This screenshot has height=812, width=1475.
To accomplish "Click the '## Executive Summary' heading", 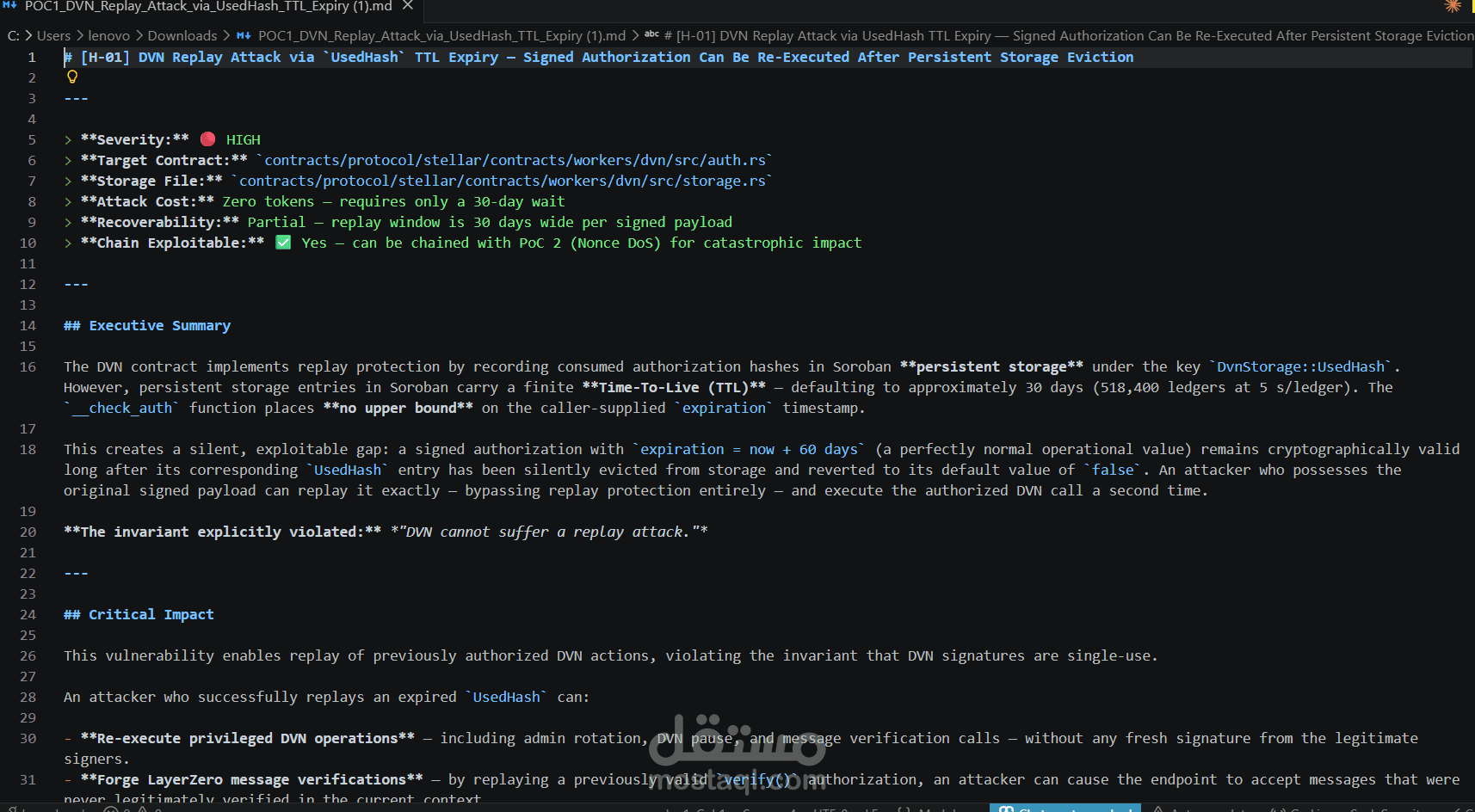I will pos(147,325).
